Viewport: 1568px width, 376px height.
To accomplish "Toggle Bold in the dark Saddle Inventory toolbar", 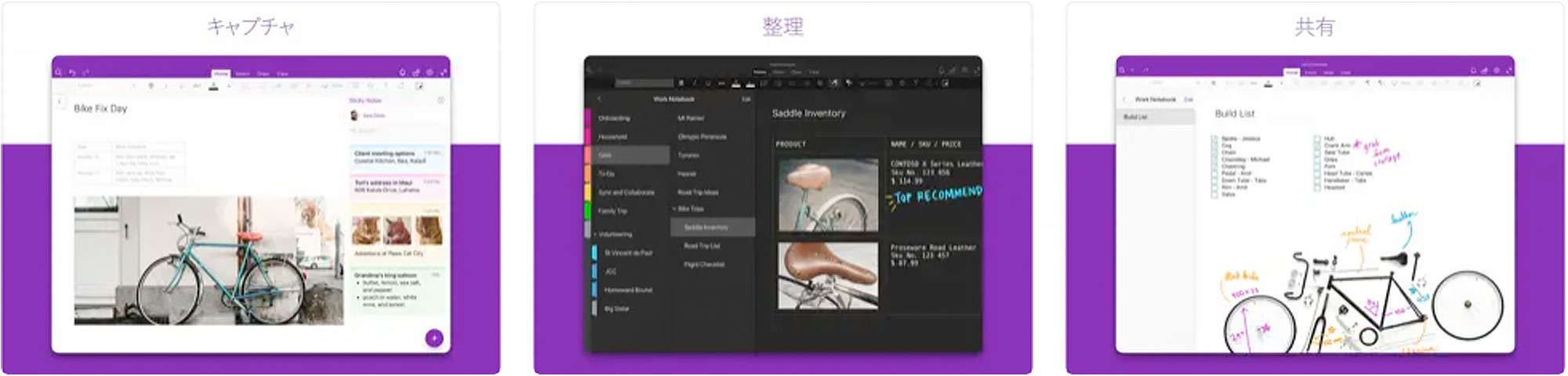I will (681, 83).
